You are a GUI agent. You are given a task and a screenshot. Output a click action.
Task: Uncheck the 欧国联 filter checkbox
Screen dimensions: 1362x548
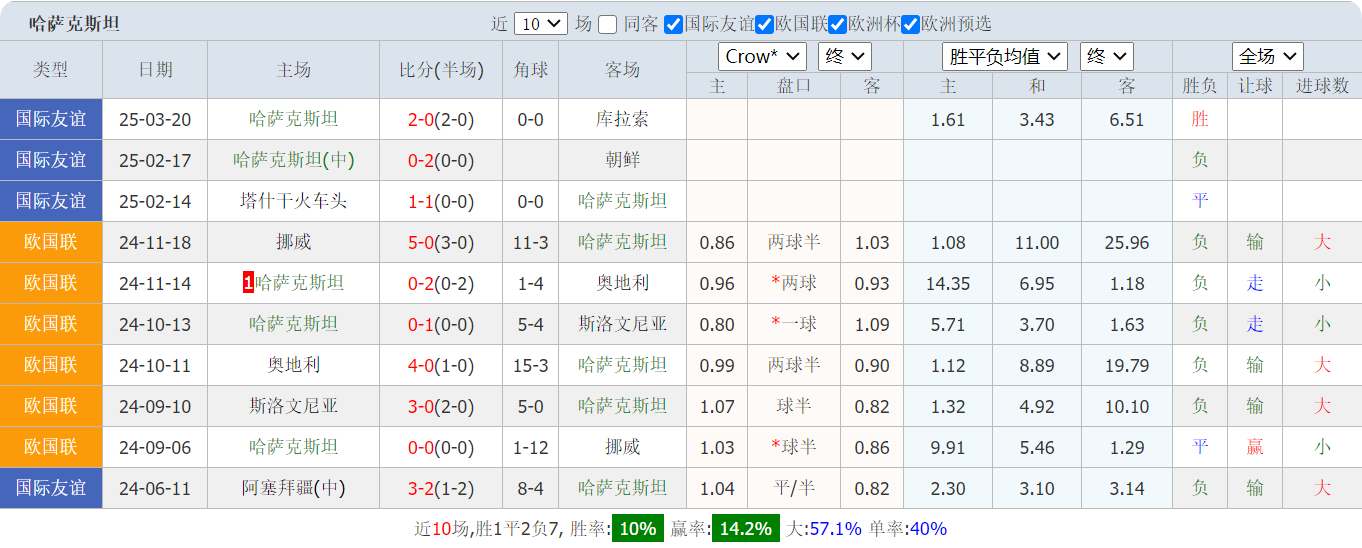(x=765, y=24)
